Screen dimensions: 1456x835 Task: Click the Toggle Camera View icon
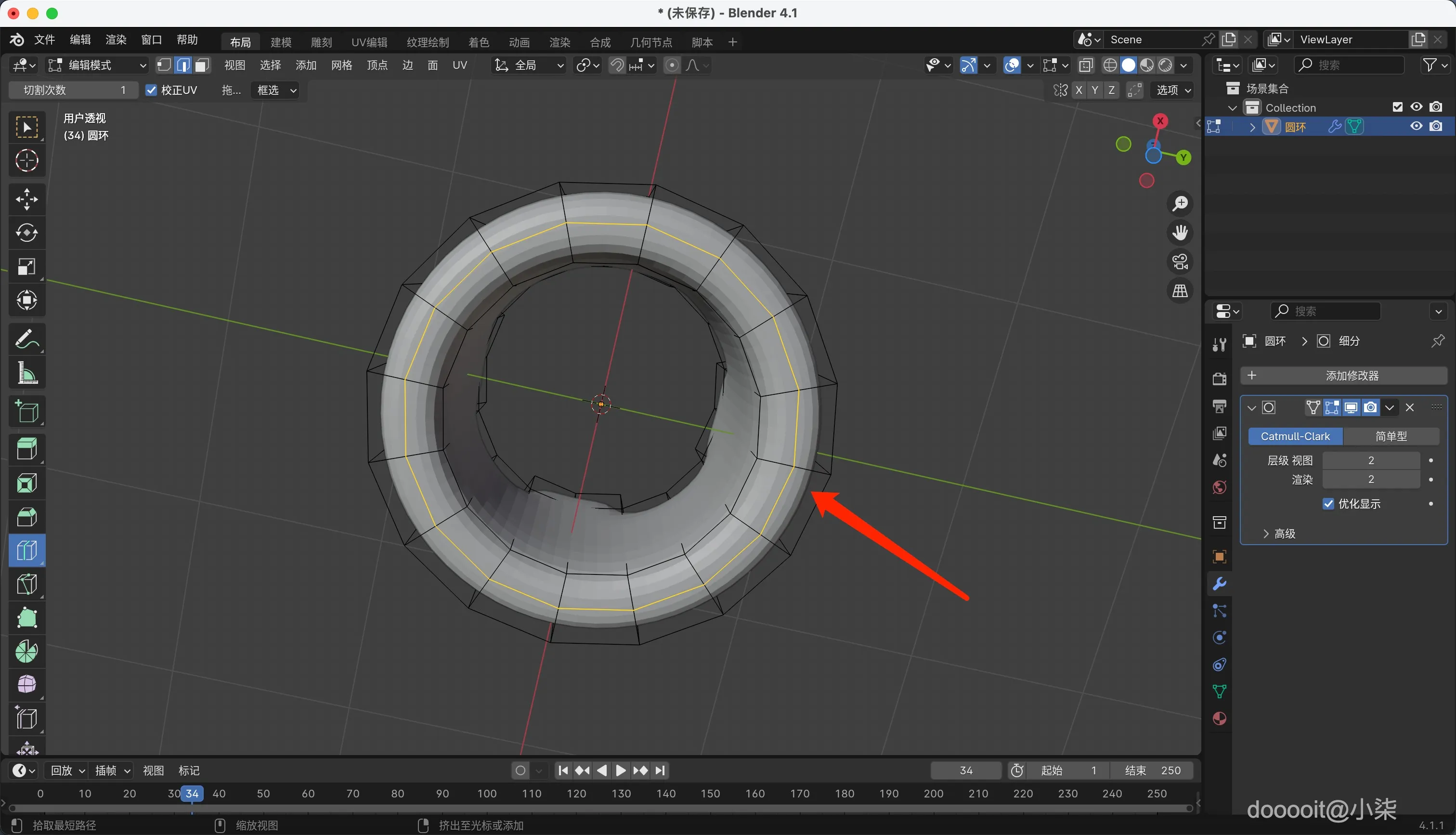1180,262
